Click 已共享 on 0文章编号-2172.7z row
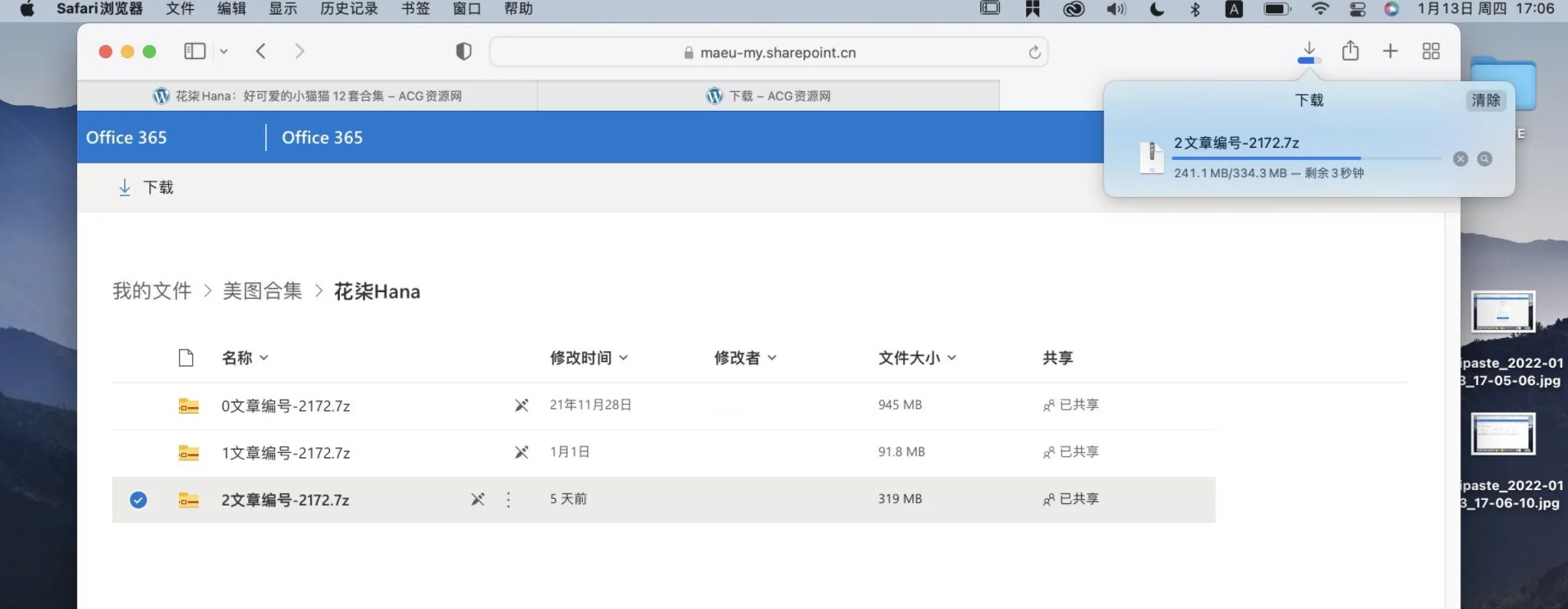The image size is (1568, 609). click(1071, 405)
